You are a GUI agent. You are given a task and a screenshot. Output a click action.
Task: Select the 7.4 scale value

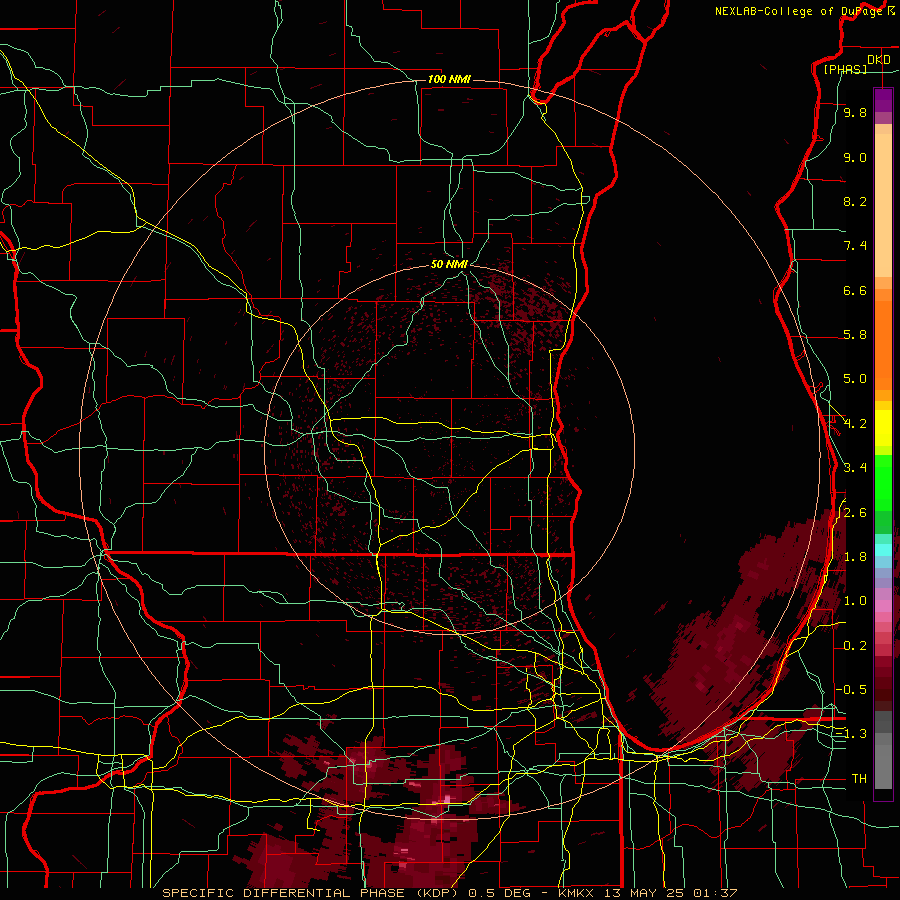855,246
